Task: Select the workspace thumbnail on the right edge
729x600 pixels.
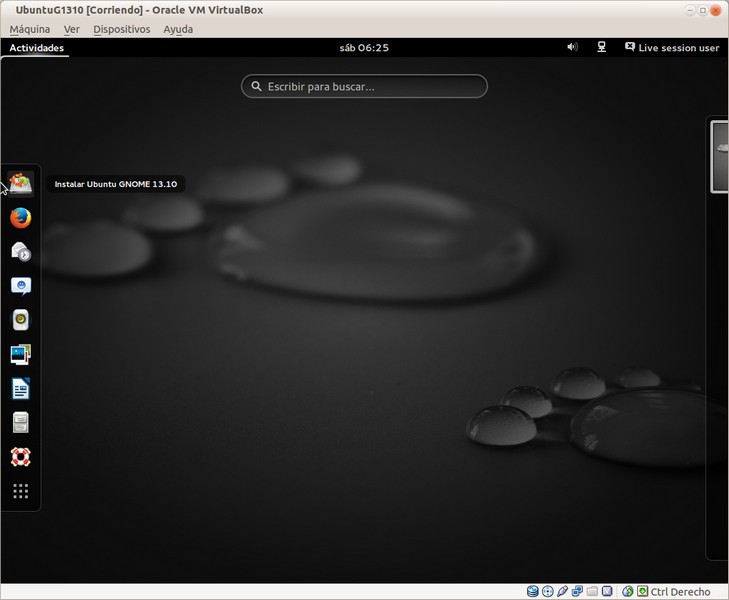Action: pos(720,155)
